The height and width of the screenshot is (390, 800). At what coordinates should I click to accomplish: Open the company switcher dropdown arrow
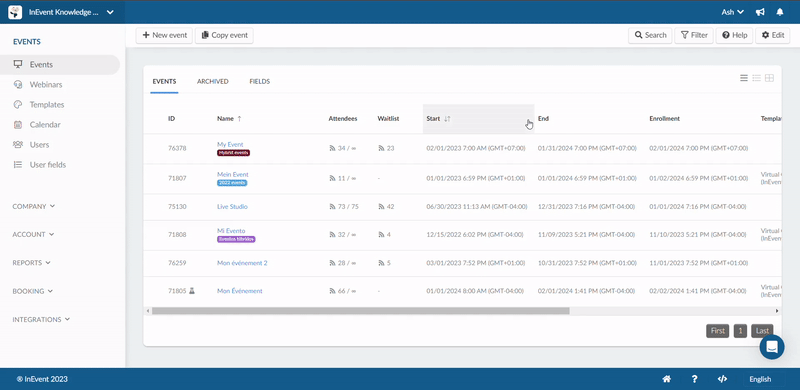(x=110, y=12)
